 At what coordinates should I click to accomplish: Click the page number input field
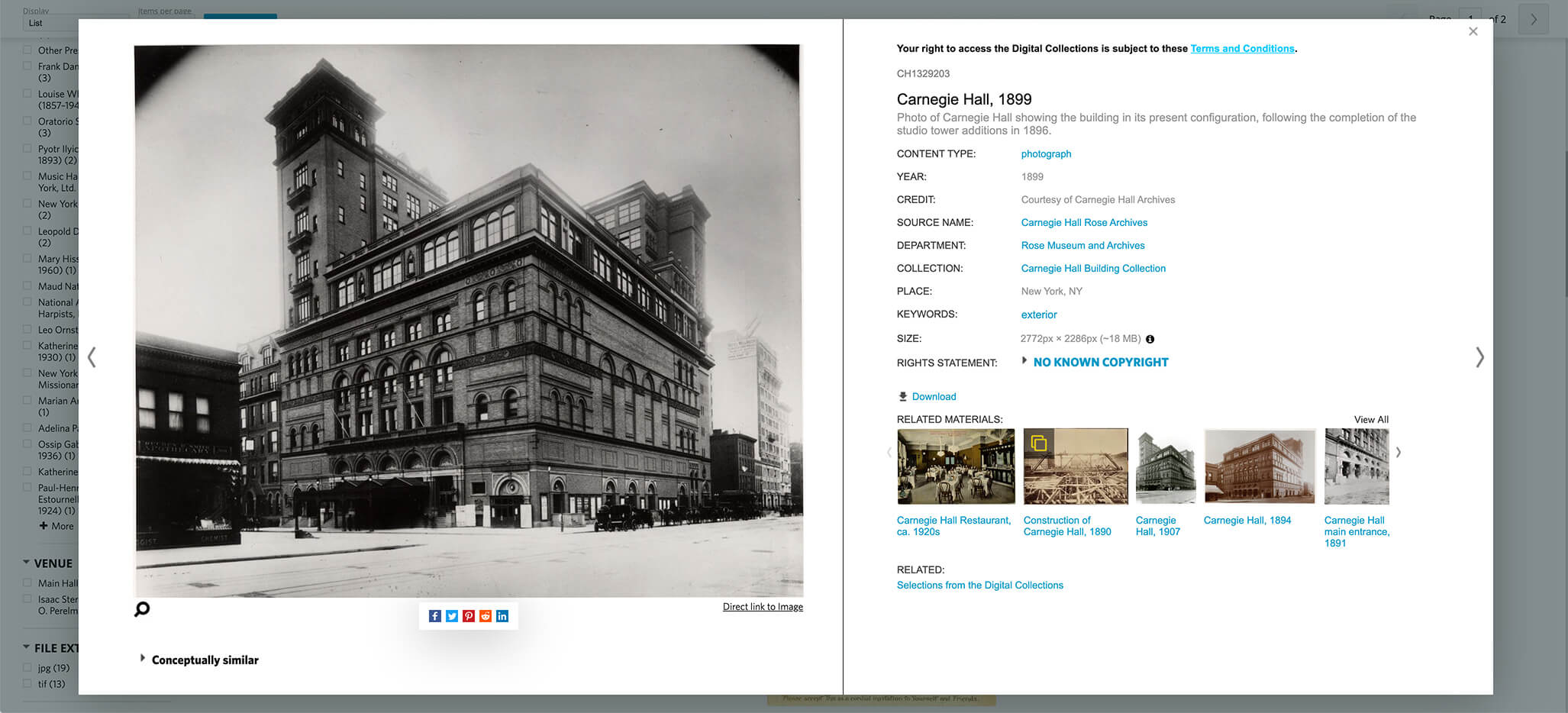pyautogui.click(x=1470, y=19)
